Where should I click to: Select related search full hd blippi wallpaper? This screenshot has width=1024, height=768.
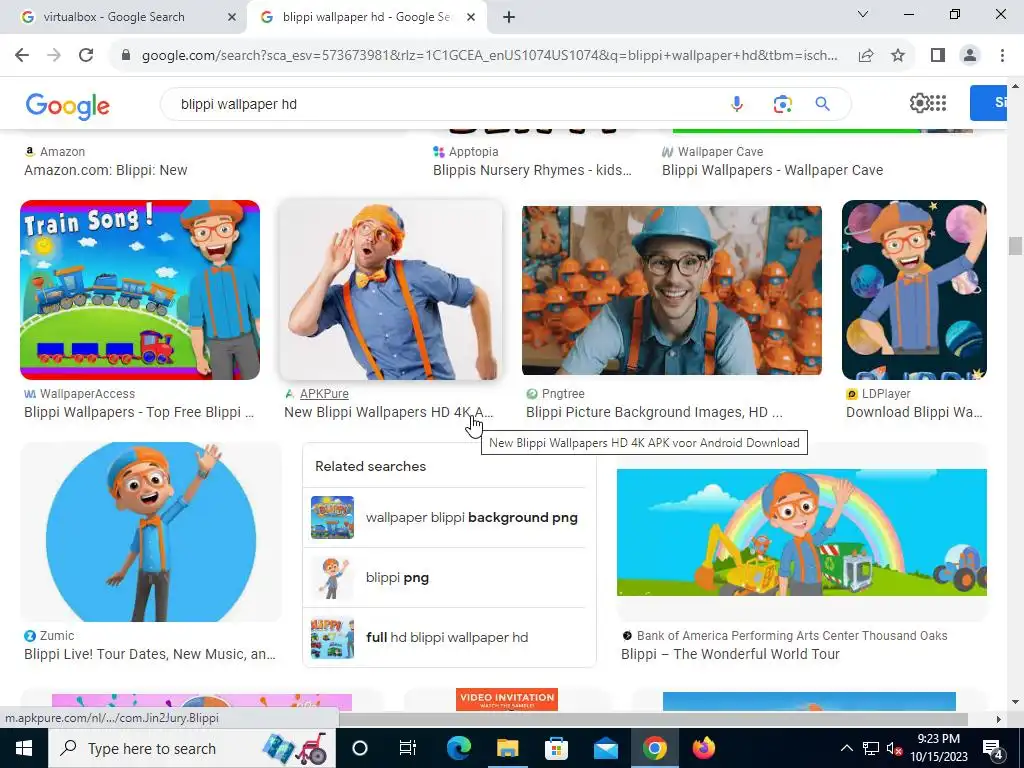tap(448, 638)
